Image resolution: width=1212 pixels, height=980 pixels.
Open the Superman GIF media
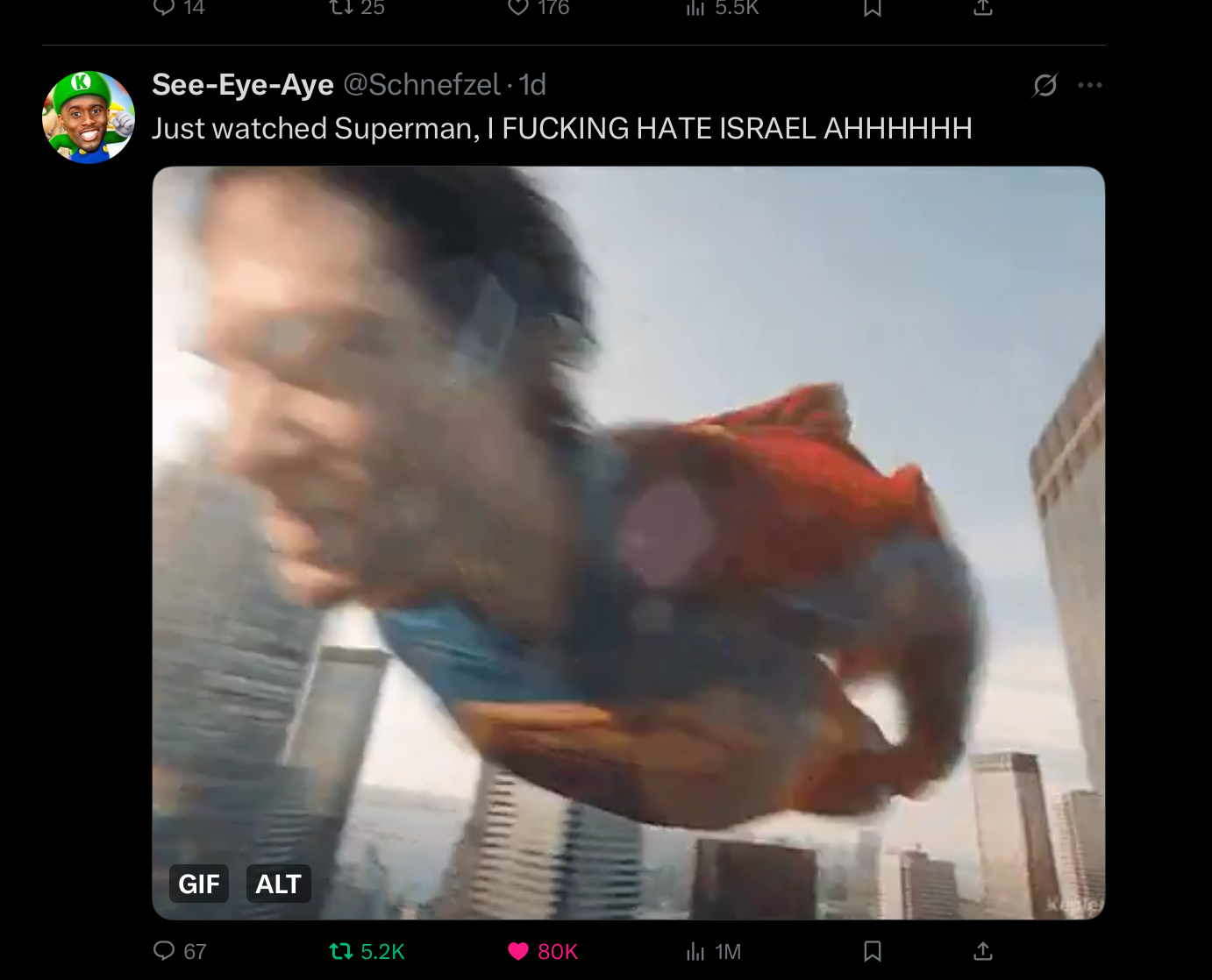(628, 543)
